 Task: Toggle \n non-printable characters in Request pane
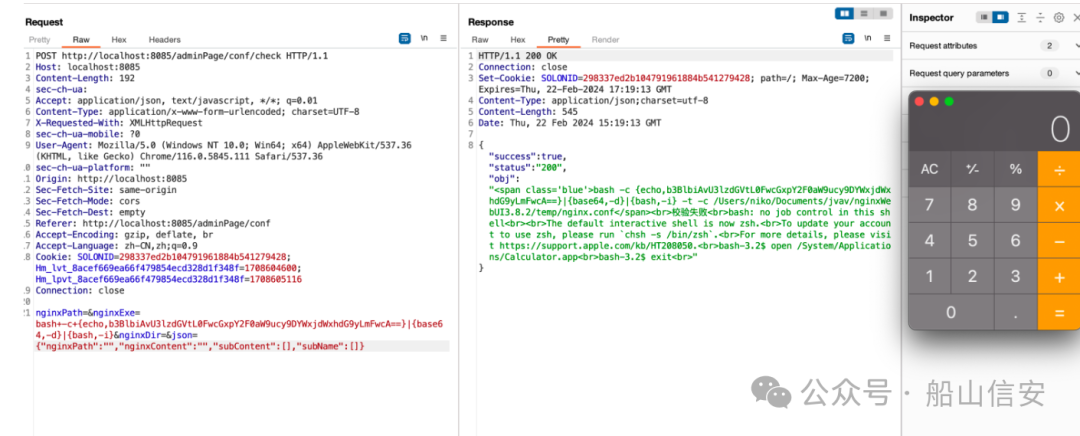click(x=424, y=39)
